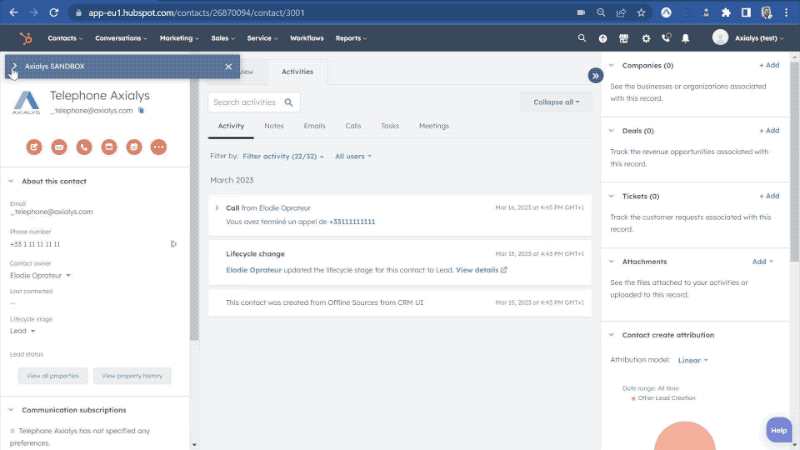This screenshot has width=800, height=450.
Task: Open the Chrome three-dot menu
Action: point(786,13)
